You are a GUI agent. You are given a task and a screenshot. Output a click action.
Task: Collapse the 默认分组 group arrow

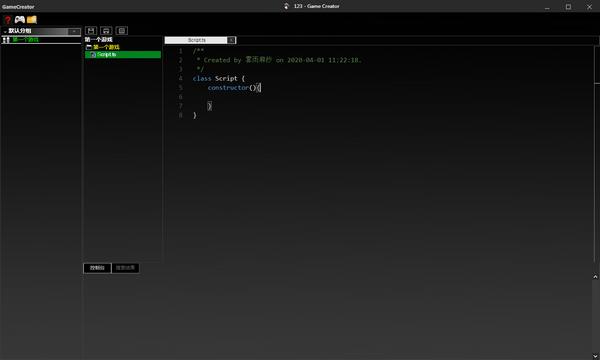pos(5,31)
